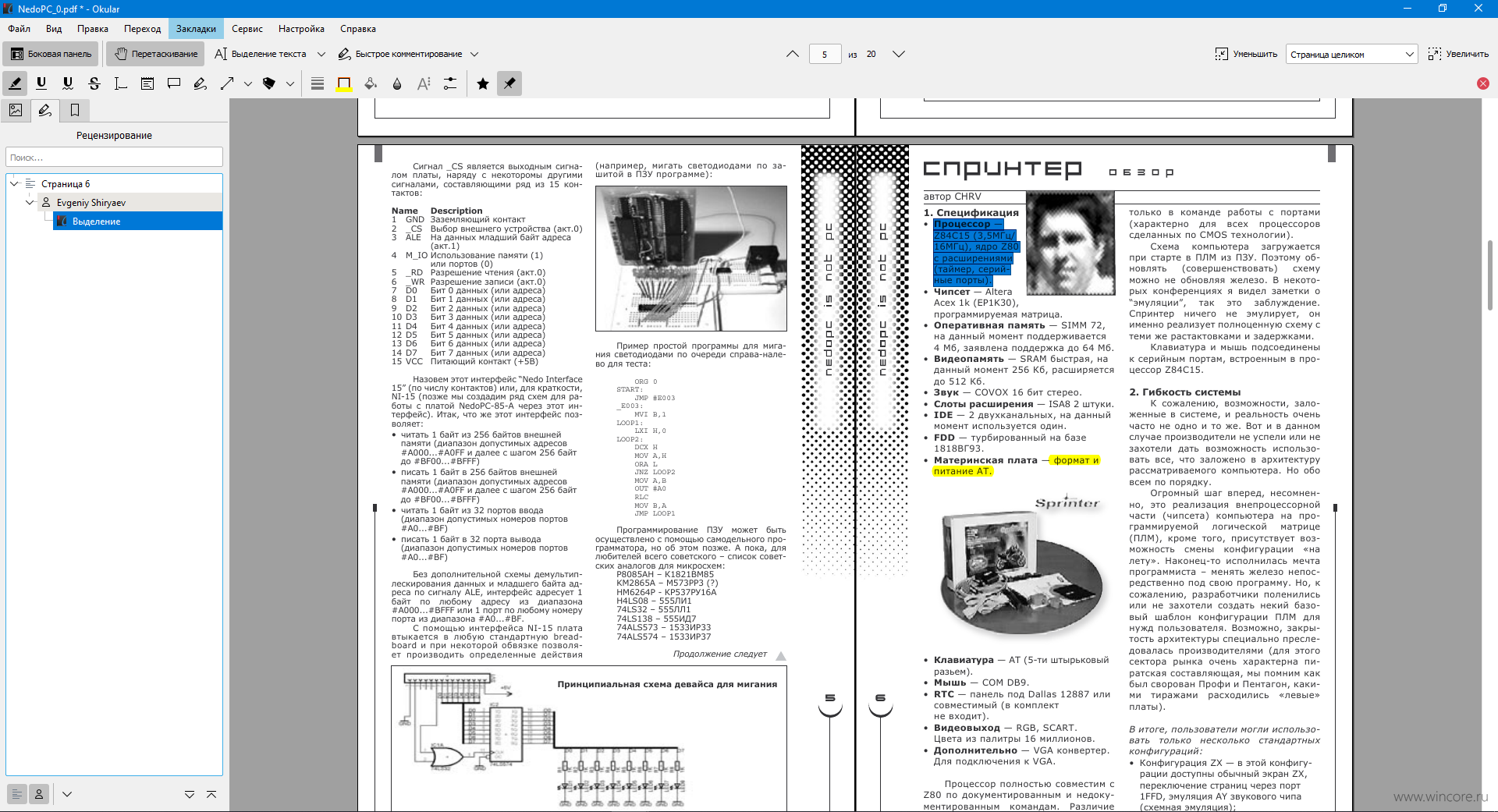
Task: Toggle the Боковая панель button
Action: (51, 54)
